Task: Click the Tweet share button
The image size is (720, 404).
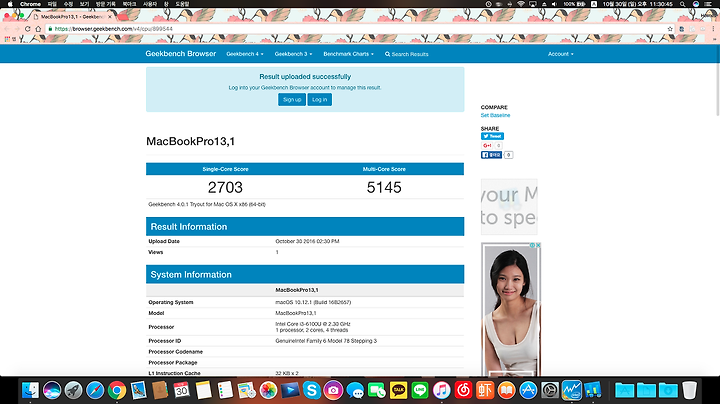Action: 492,136
